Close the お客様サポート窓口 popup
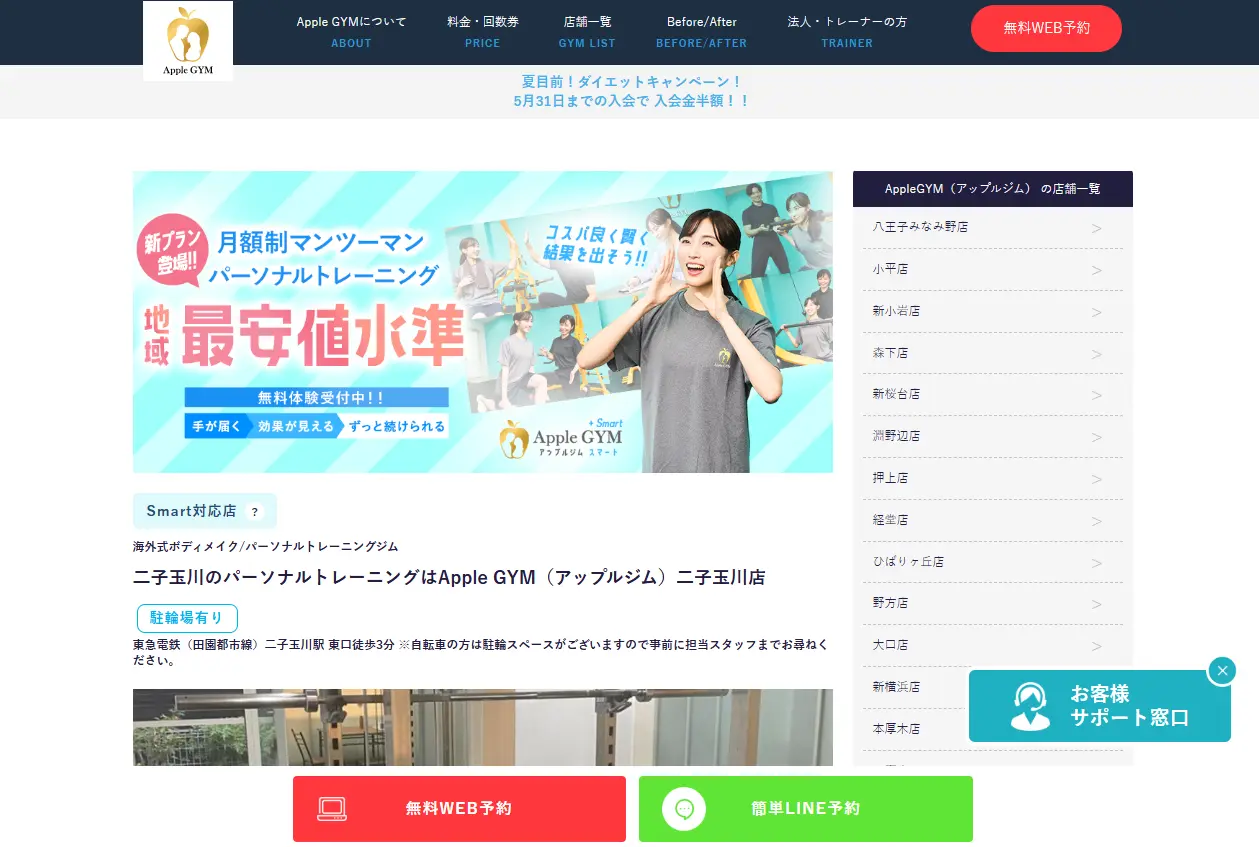Image resolution: width=1259 pixels, height=847 pixels. pyautogui.click(x=1221, y=671)
